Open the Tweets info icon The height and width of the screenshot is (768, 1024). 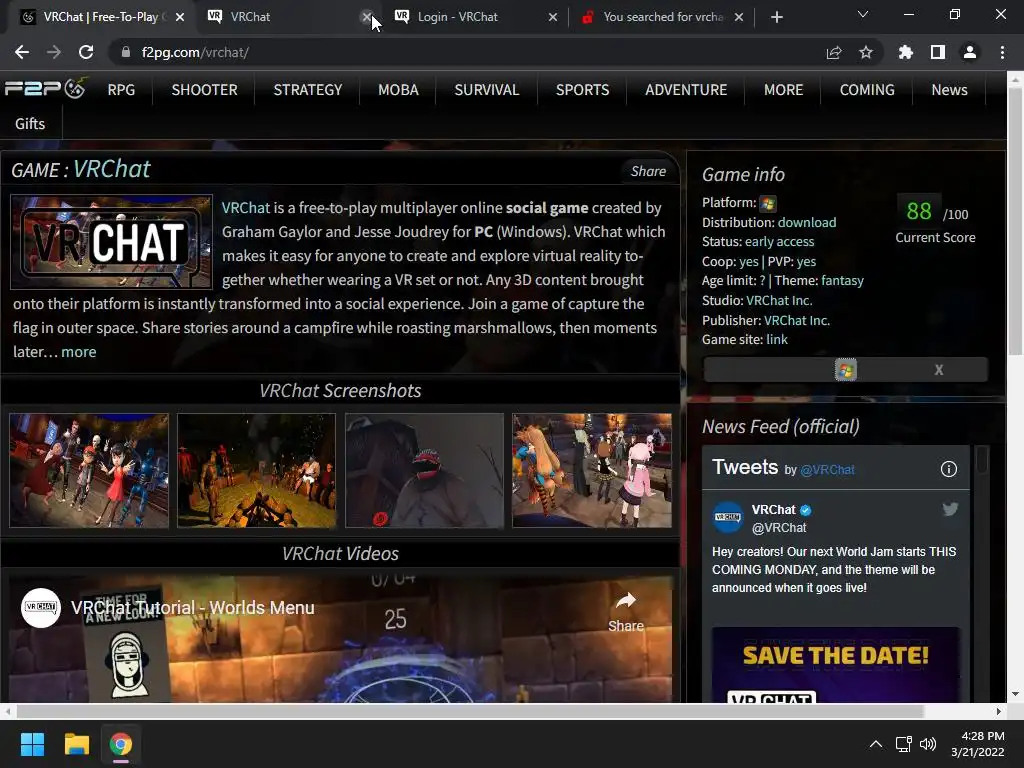coord(949,469)
